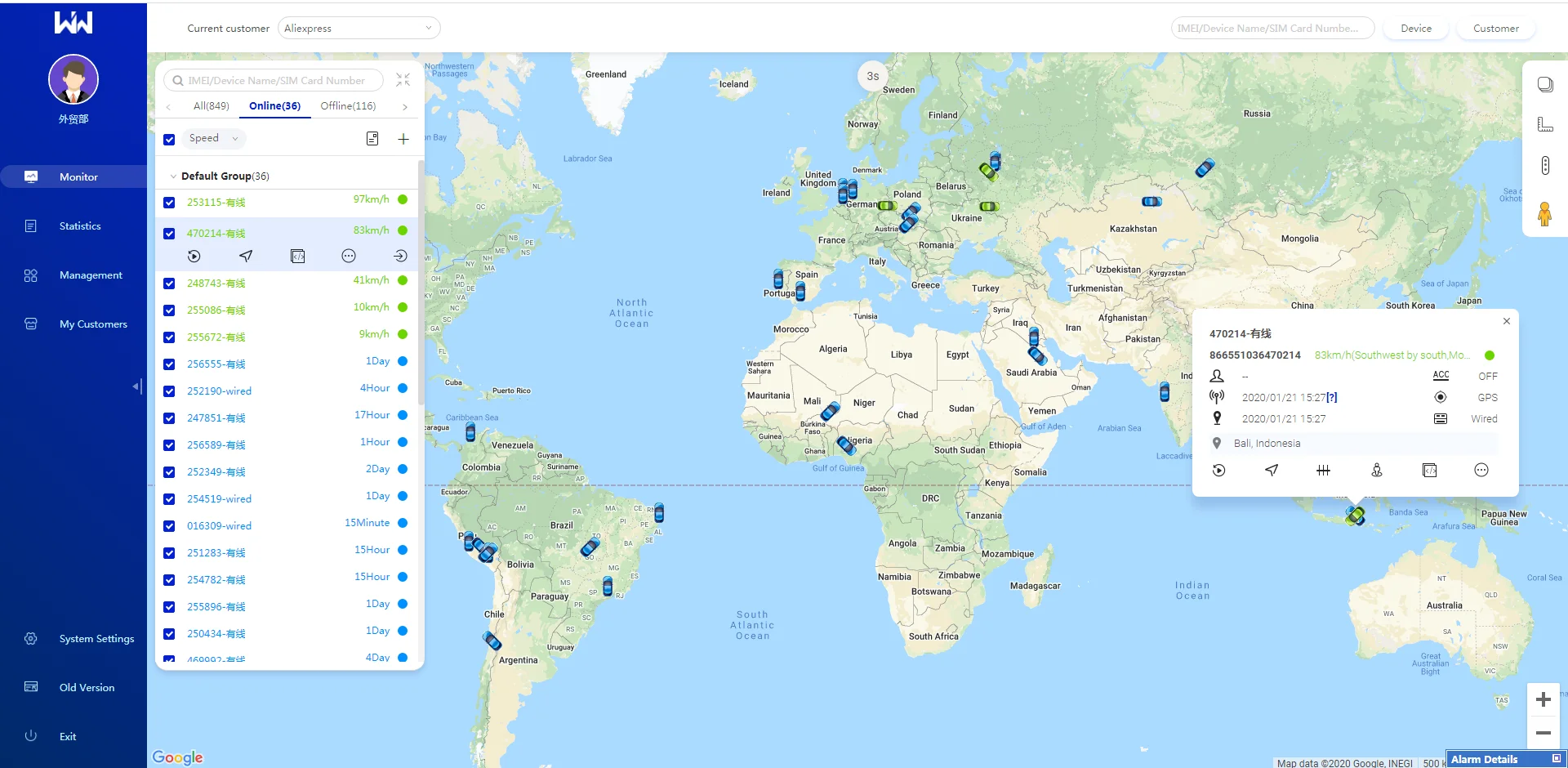This screenshot has height=768, width=1568.
Task: Click the 3s refresh countdown button
Action: [873, 76]
